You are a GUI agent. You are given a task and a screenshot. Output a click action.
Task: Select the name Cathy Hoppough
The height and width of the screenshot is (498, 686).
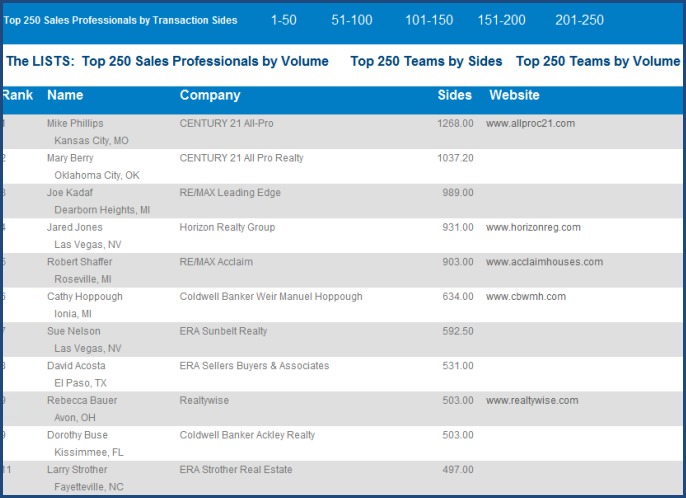[85, 297]
